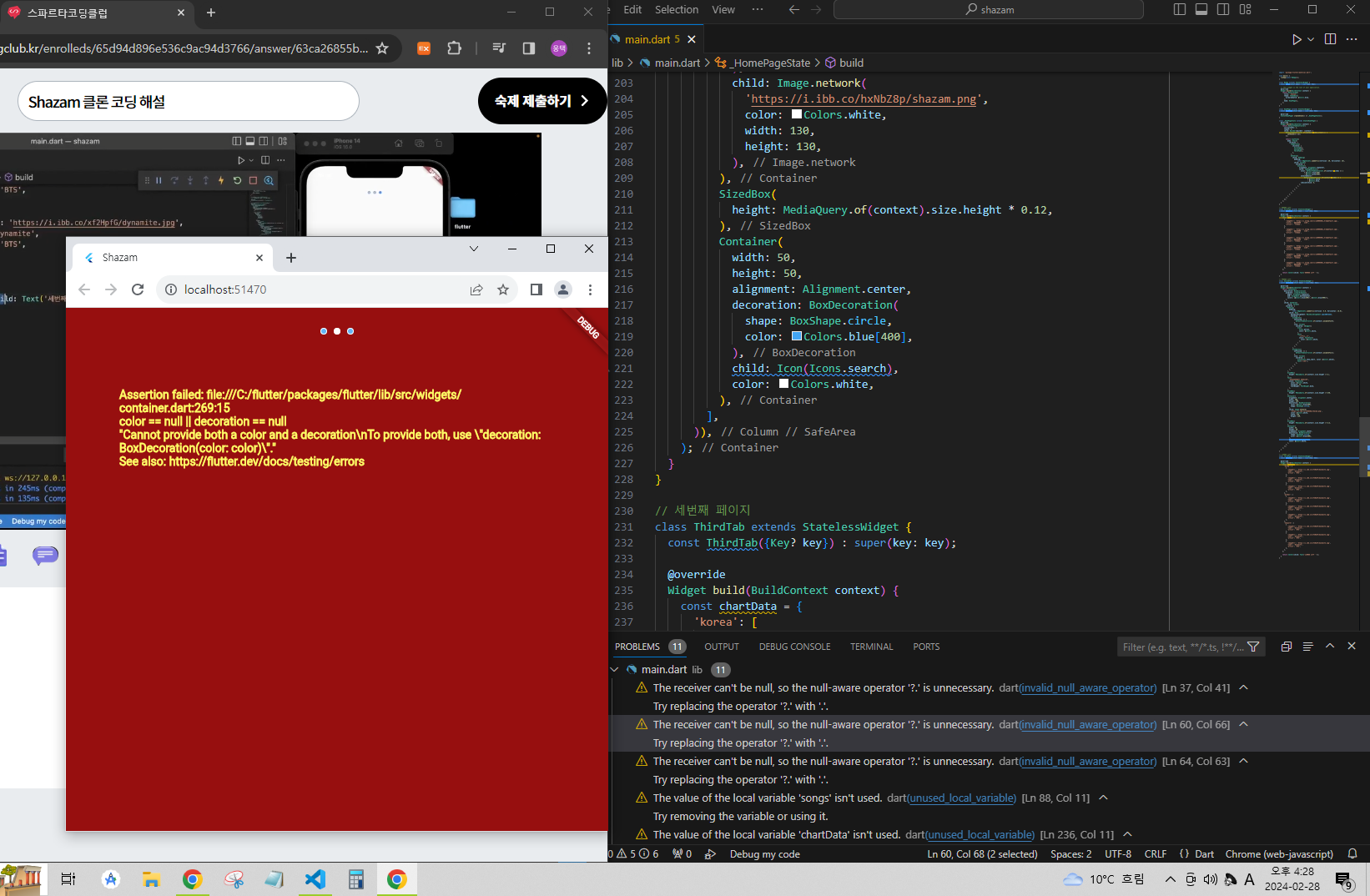Split the VS Code editor to the right
Image resolution: width=1370 pixels, height=896 pixels.
1330,39
